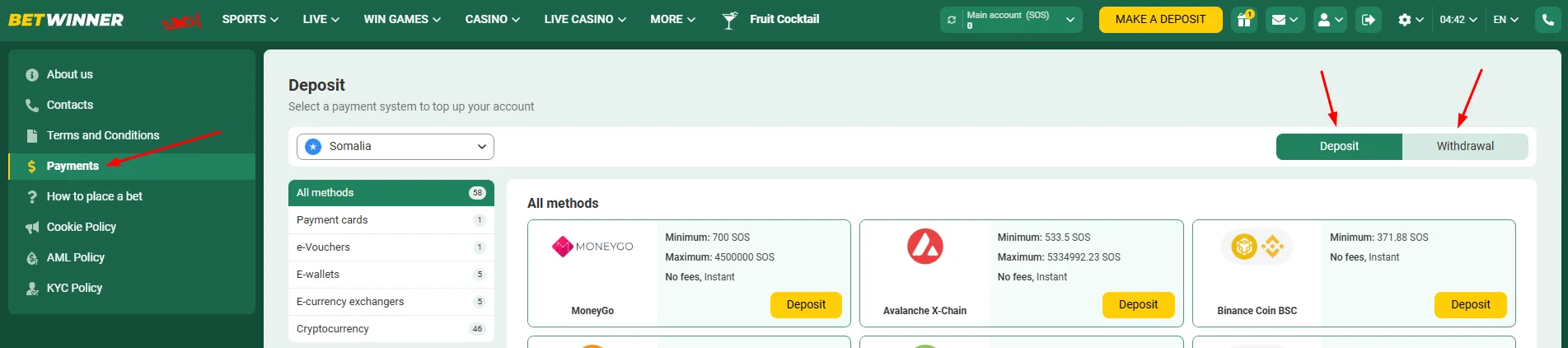Switch to the Deposit tab
The image size is (1568, 348).
coord(1339,147)
